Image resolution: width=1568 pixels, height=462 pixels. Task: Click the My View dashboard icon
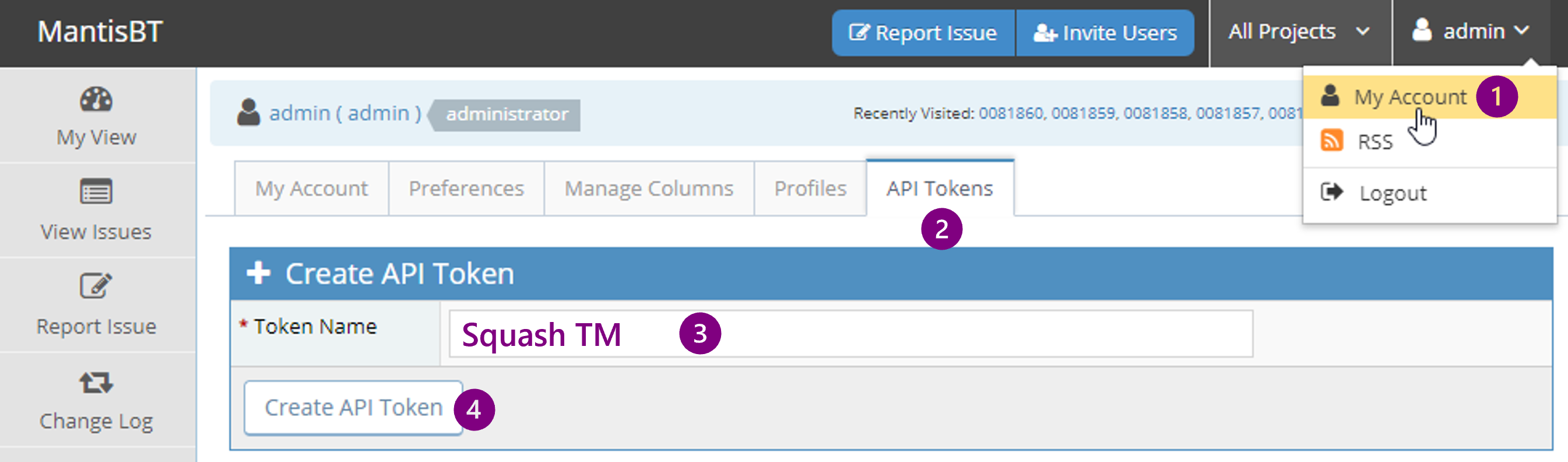[x=96, y=99]
